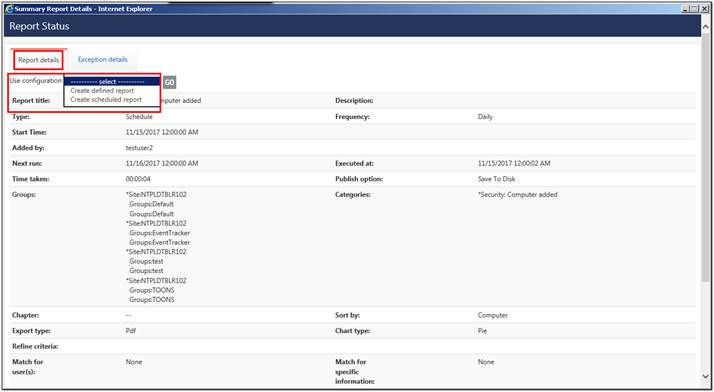Screen dimensions: 714x392
Task: Click the 'Publish option:' label
Action: pos(359,179)
